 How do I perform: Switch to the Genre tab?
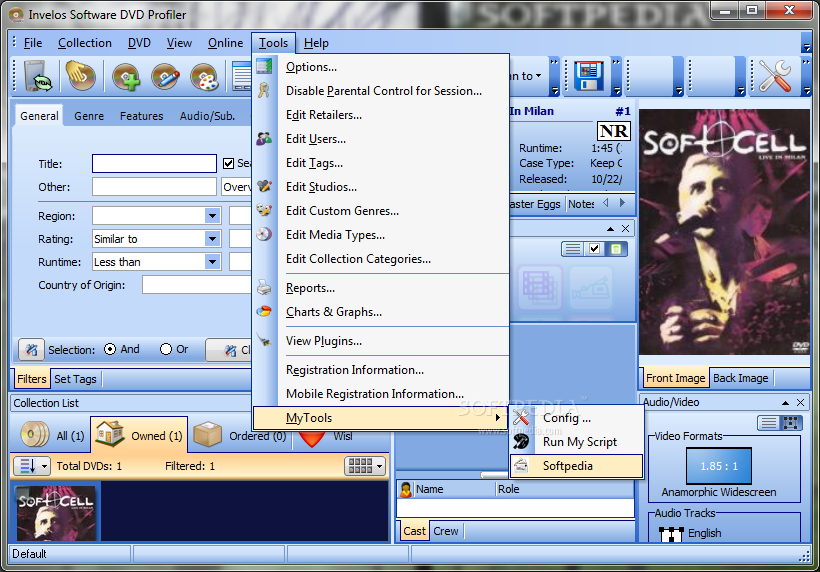pyautogui.click(x=89, y=116)
